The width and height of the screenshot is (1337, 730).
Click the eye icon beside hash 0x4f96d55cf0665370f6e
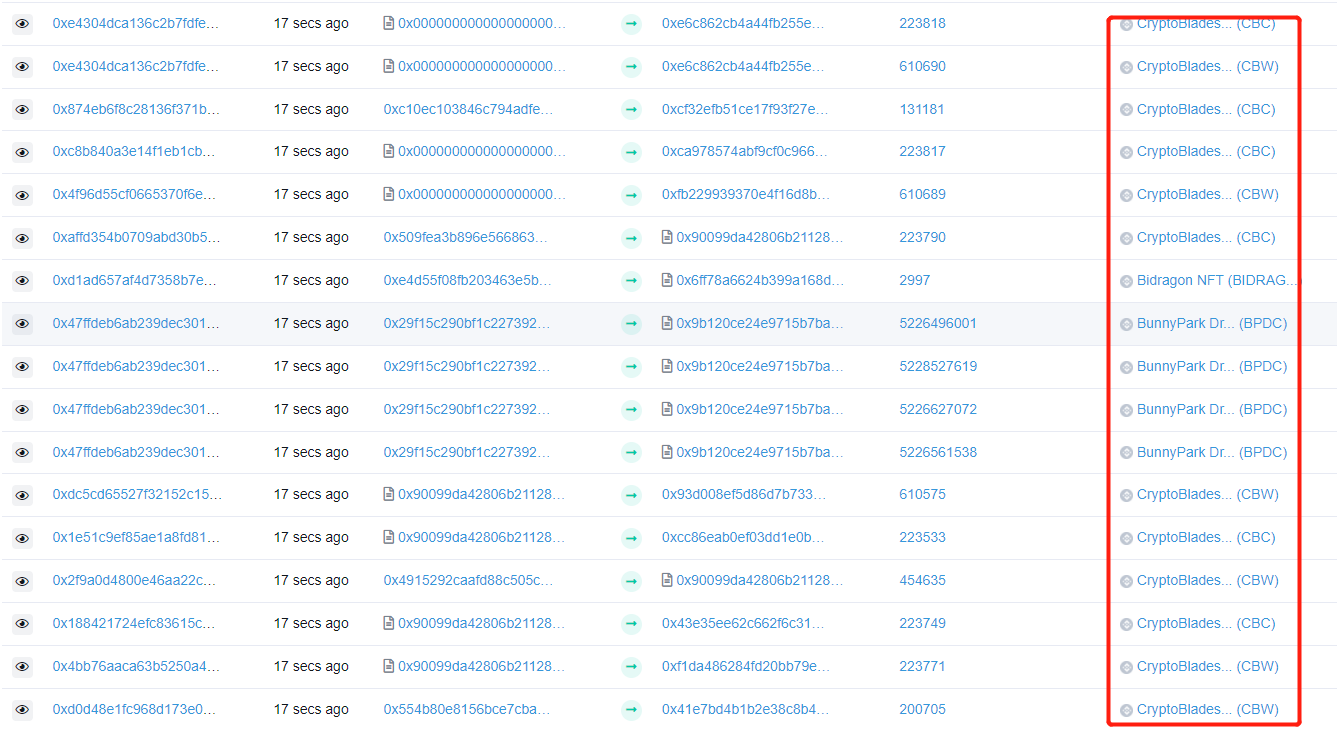22,195
